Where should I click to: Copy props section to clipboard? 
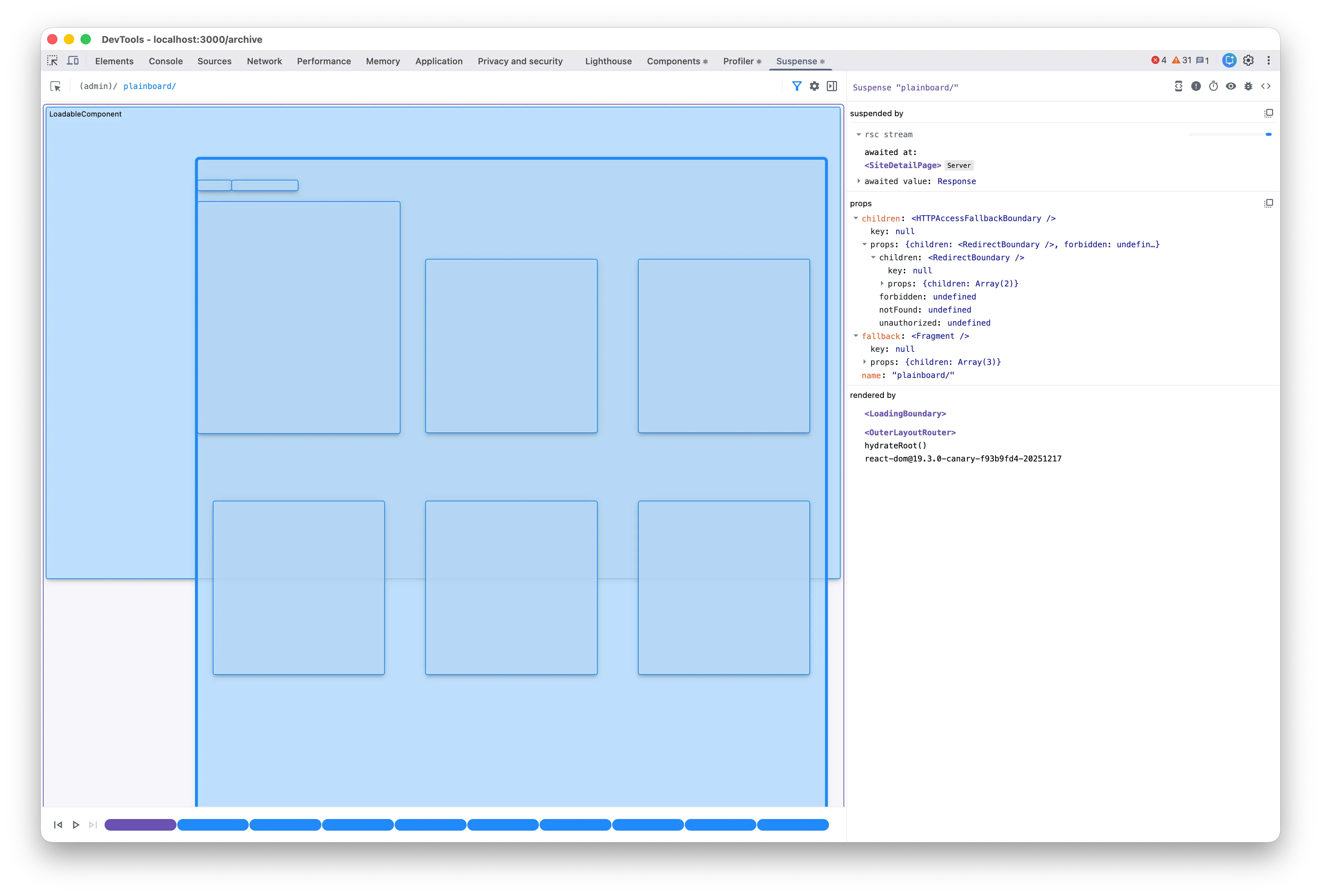pos(1268,203)
